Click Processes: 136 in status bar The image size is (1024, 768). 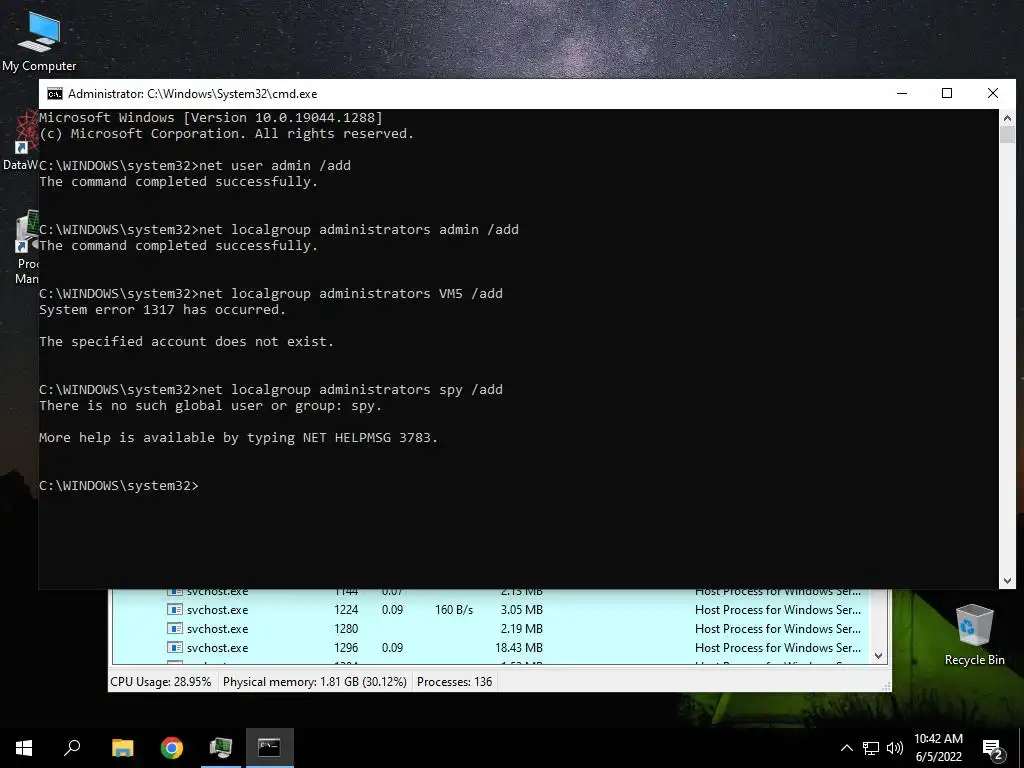click(x=455, y=682)
